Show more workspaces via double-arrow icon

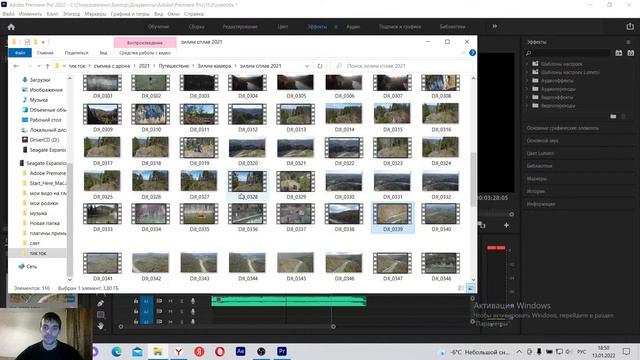(x=495, y=27)
